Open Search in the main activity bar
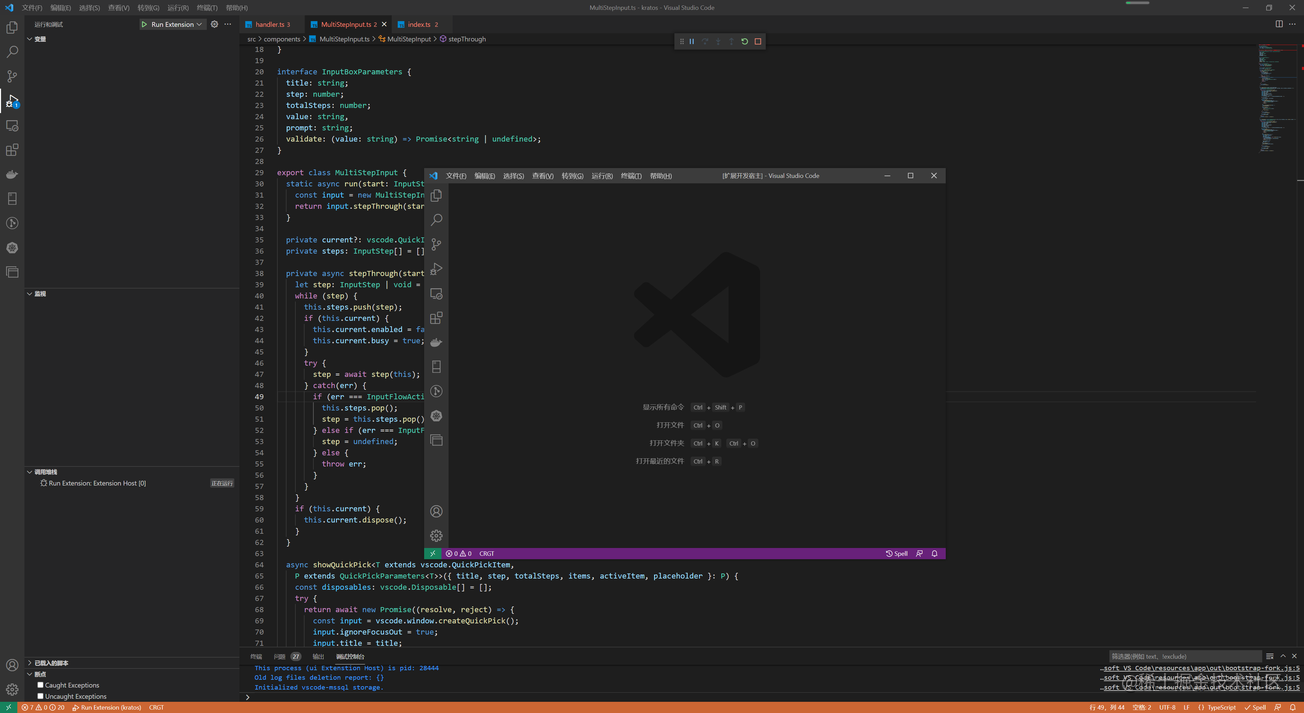The height and width of the screenshot is (713, 1304). 12,52
